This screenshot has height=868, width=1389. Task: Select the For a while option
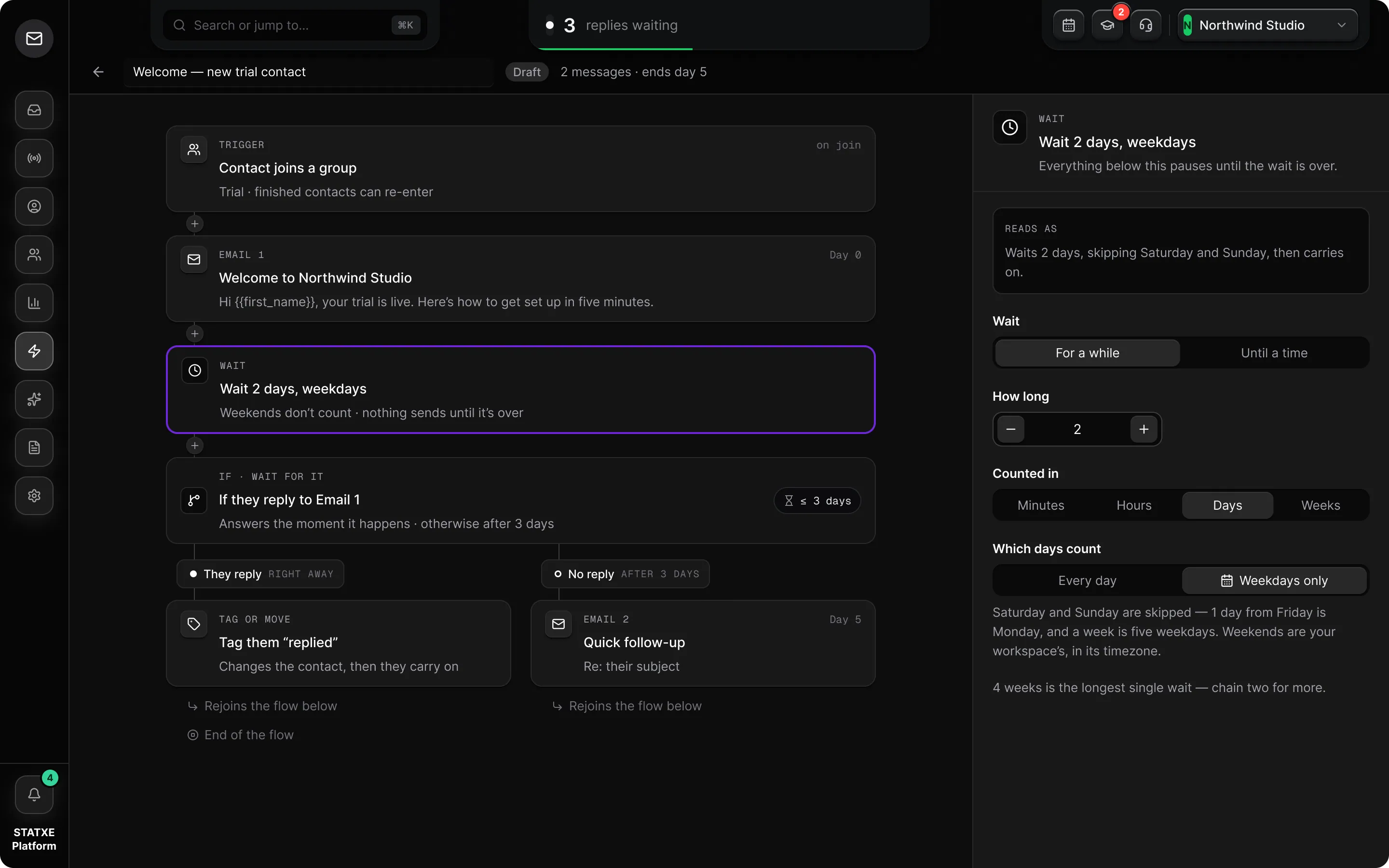coord(1087,353)
